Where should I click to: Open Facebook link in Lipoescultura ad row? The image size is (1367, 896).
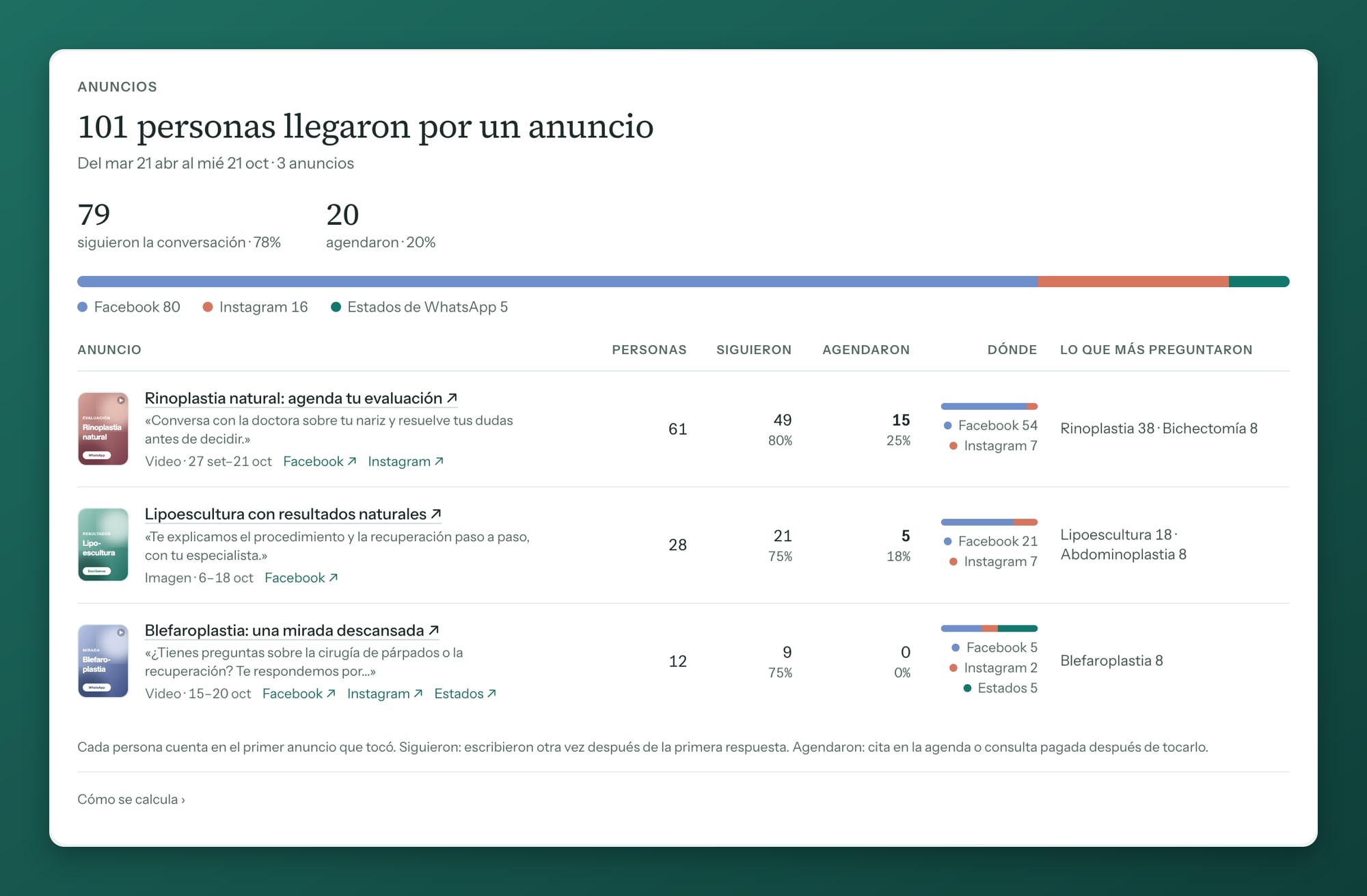click(x=301, y=578)
